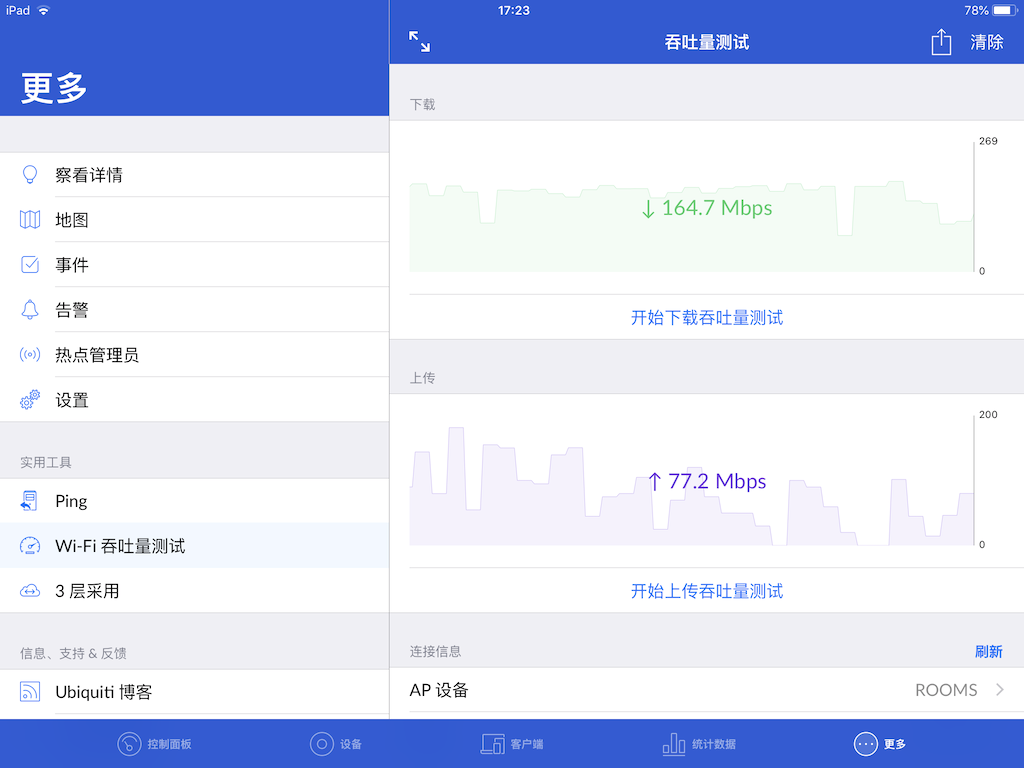Tap the ROOMS value in AP 设备 row
Screen dimensions: 1024x768
946,690
